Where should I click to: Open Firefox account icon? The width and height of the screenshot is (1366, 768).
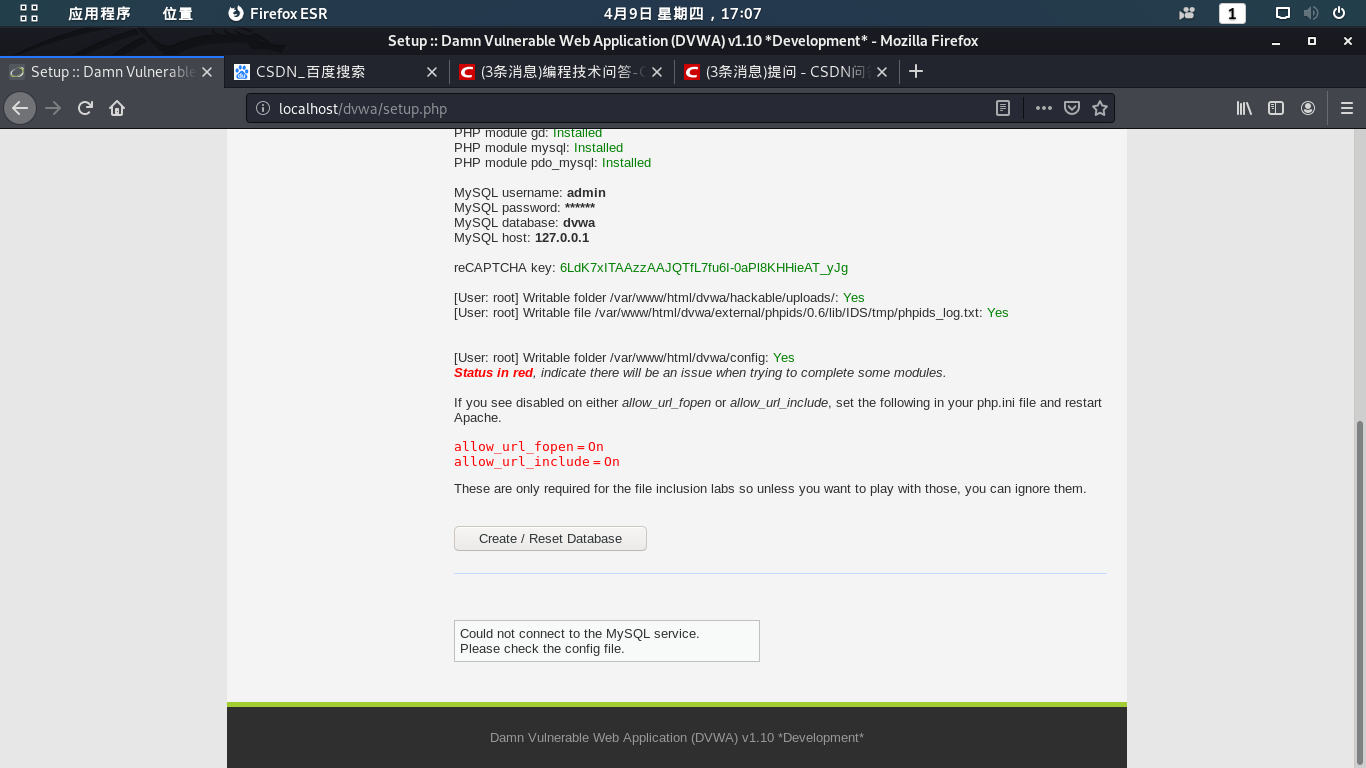click(1308, 108)
